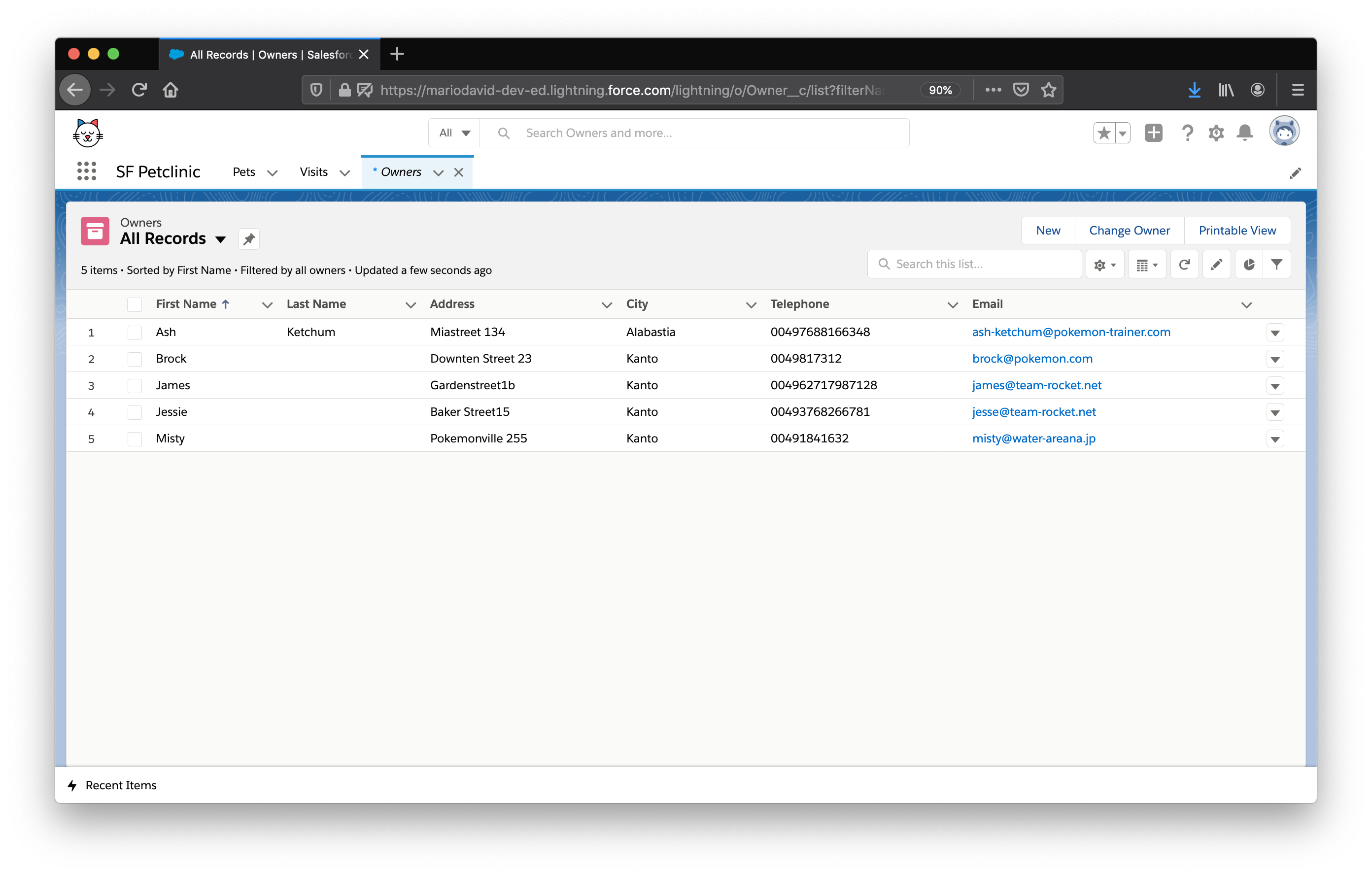Click the New button

[1048, 230]
